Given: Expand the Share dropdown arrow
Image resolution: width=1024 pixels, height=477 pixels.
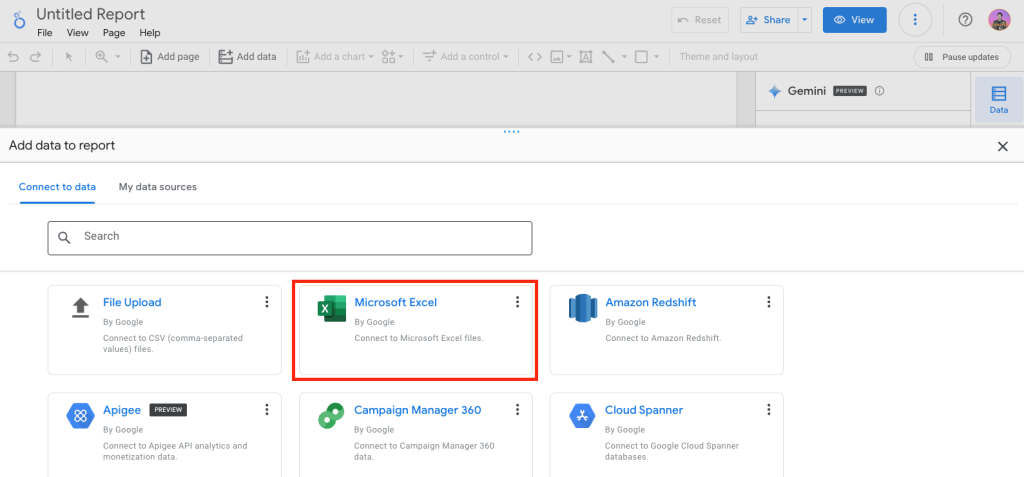Looking at the screenshot, I should point(805,20).
